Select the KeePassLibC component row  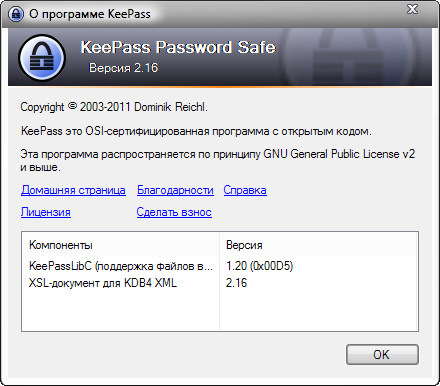(220, 266)
